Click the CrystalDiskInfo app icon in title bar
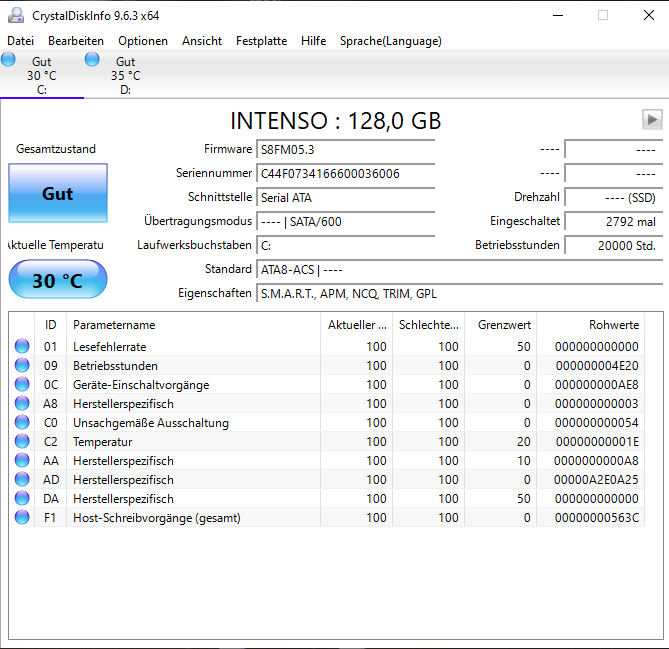 click(x=16, y=15)
